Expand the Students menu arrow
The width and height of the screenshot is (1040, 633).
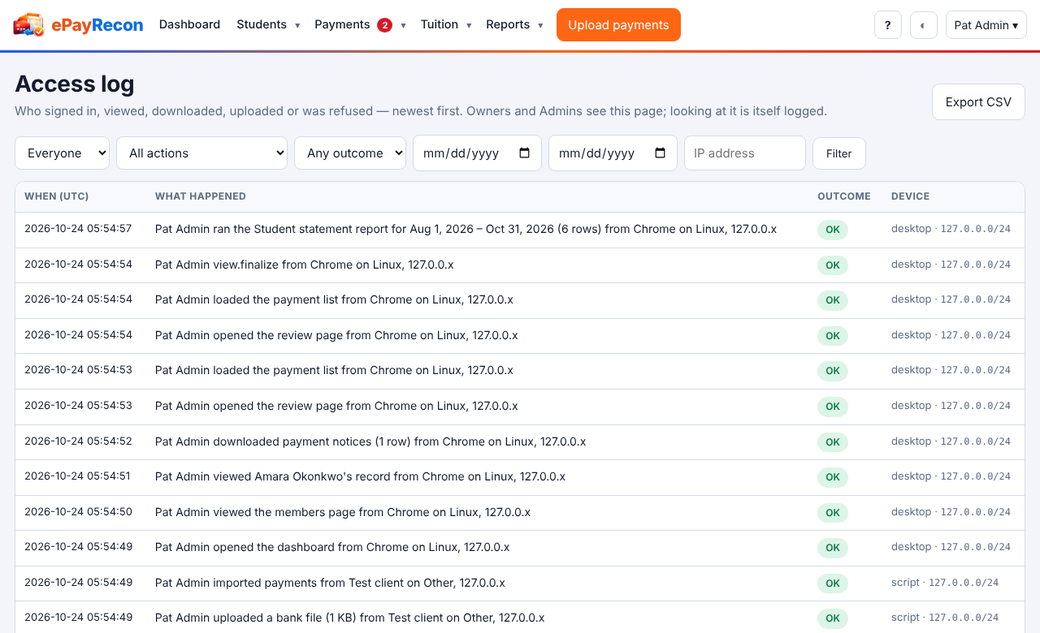pos(297,26)
